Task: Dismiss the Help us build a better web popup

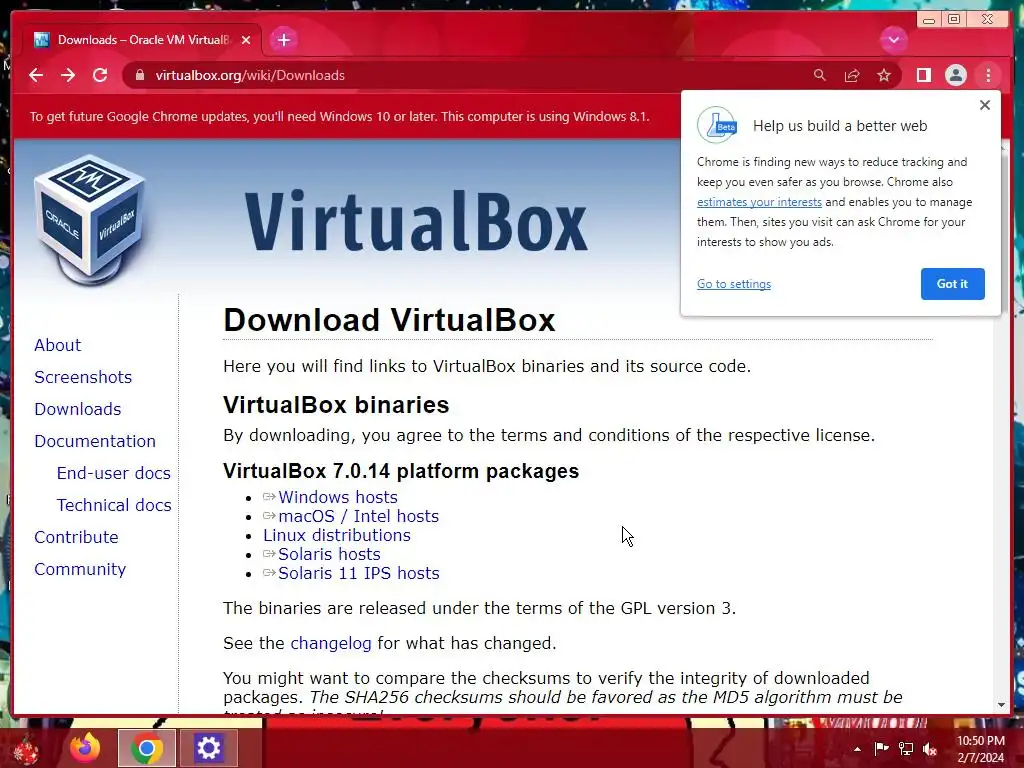Action: pyautogui.click(x=985, y=105)
